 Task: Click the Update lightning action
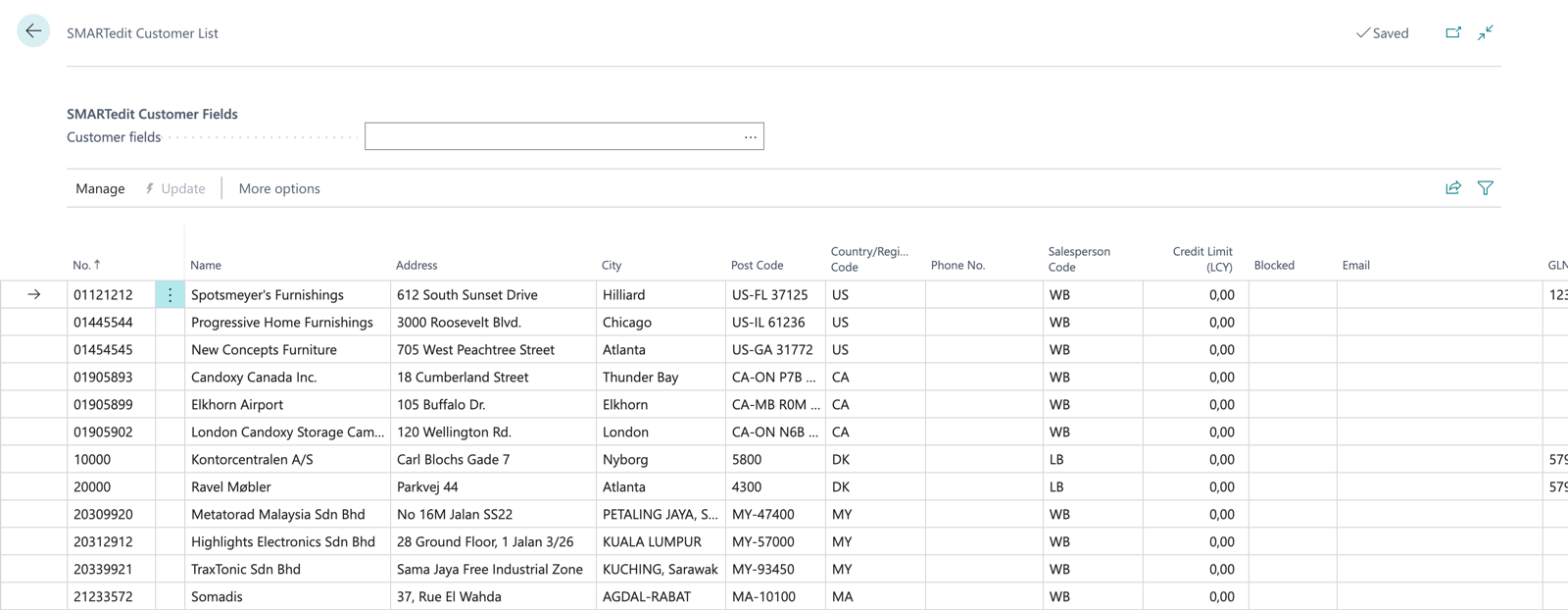(x=175, y=188)
